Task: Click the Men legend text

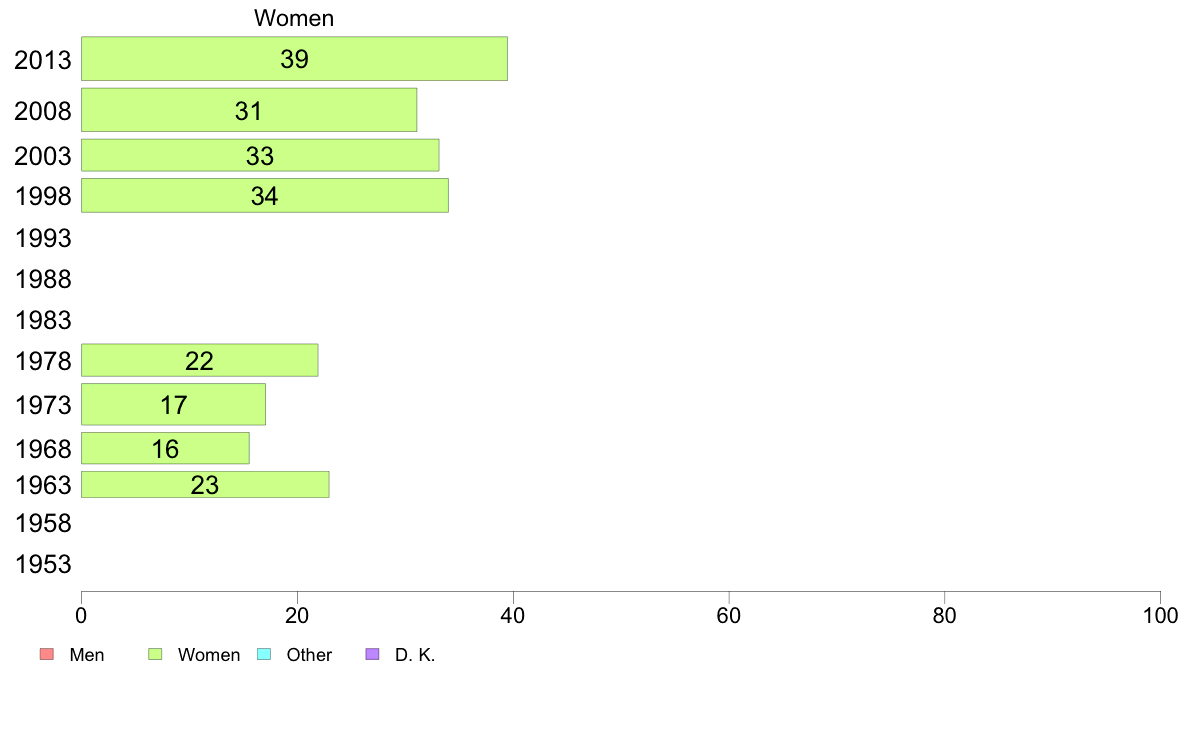Action: 86,655
